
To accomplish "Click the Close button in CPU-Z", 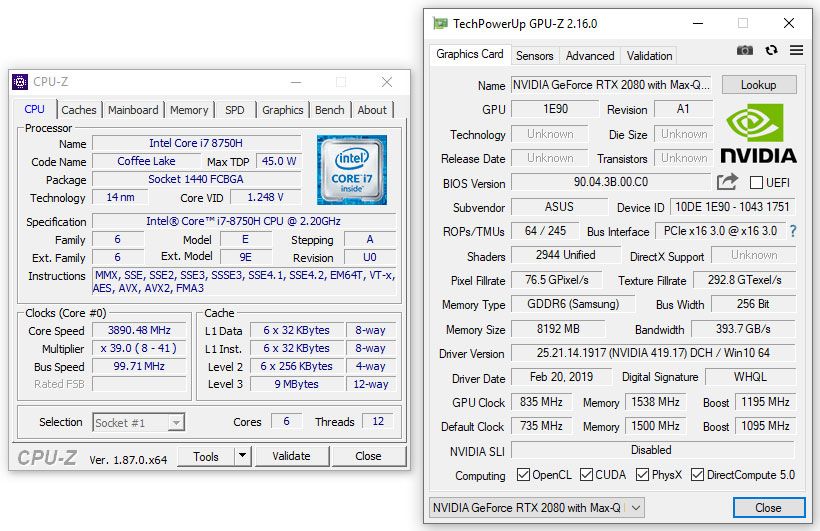I will tap(368, 456).
